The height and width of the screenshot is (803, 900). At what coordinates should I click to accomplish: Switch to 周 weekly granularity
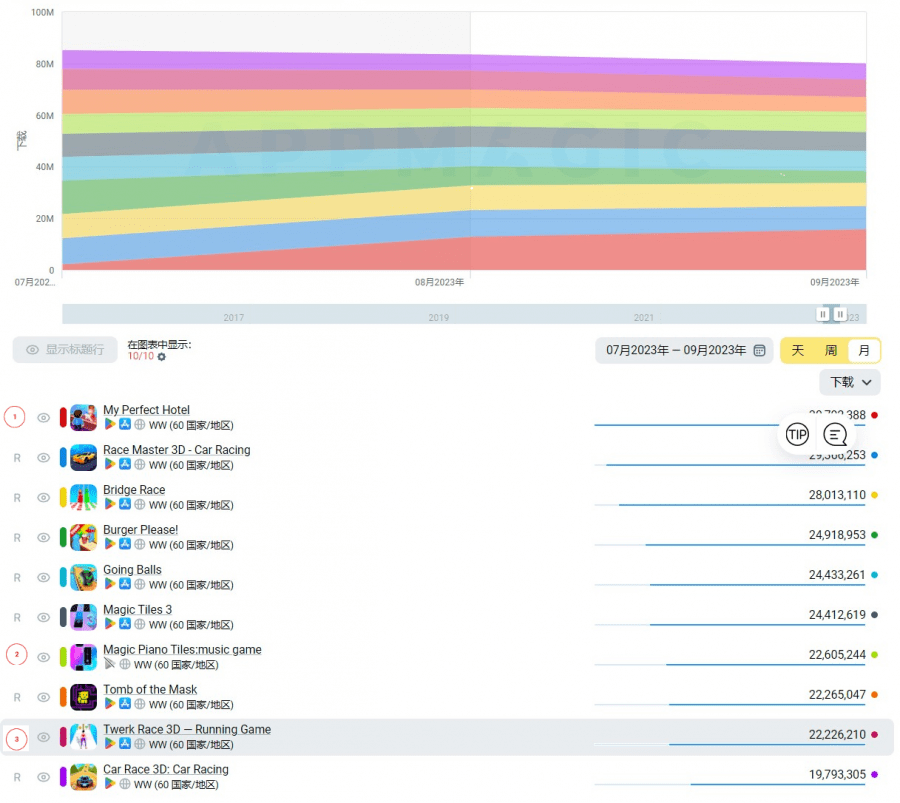click(x=831, y=350)
